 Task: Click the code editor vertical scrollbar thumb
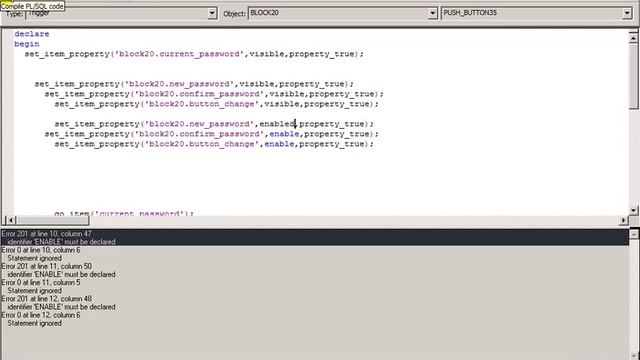click(x=633, y=76)
